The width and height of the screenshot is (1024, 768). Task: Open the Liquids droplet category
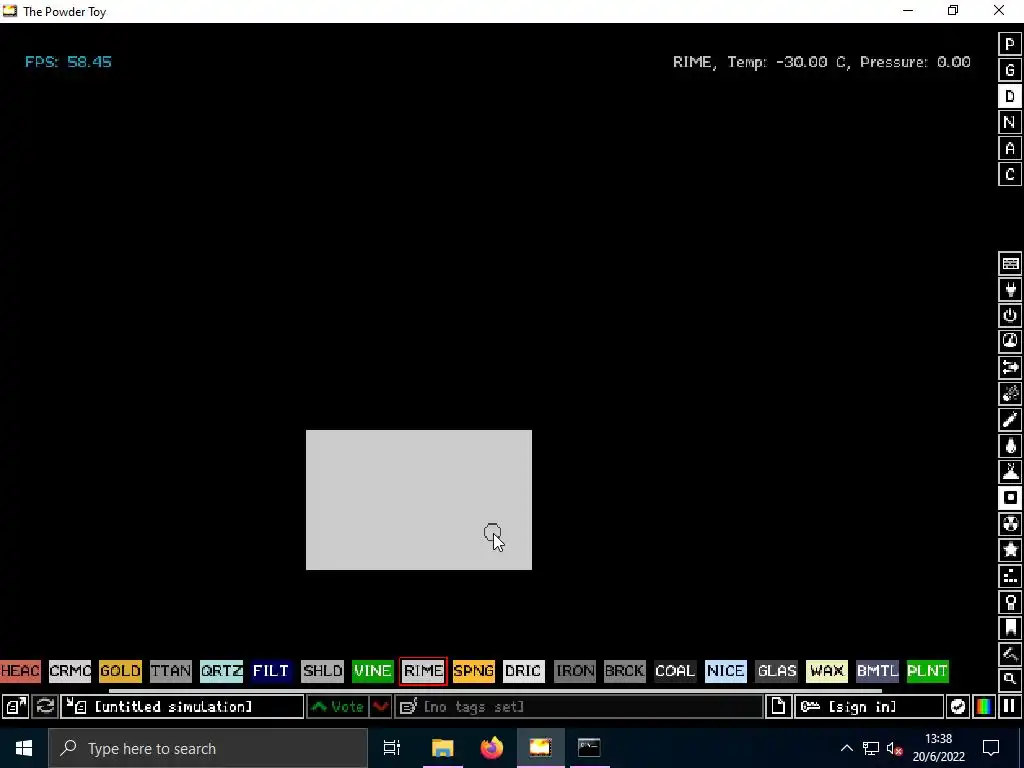click(x=1010, y=446)
